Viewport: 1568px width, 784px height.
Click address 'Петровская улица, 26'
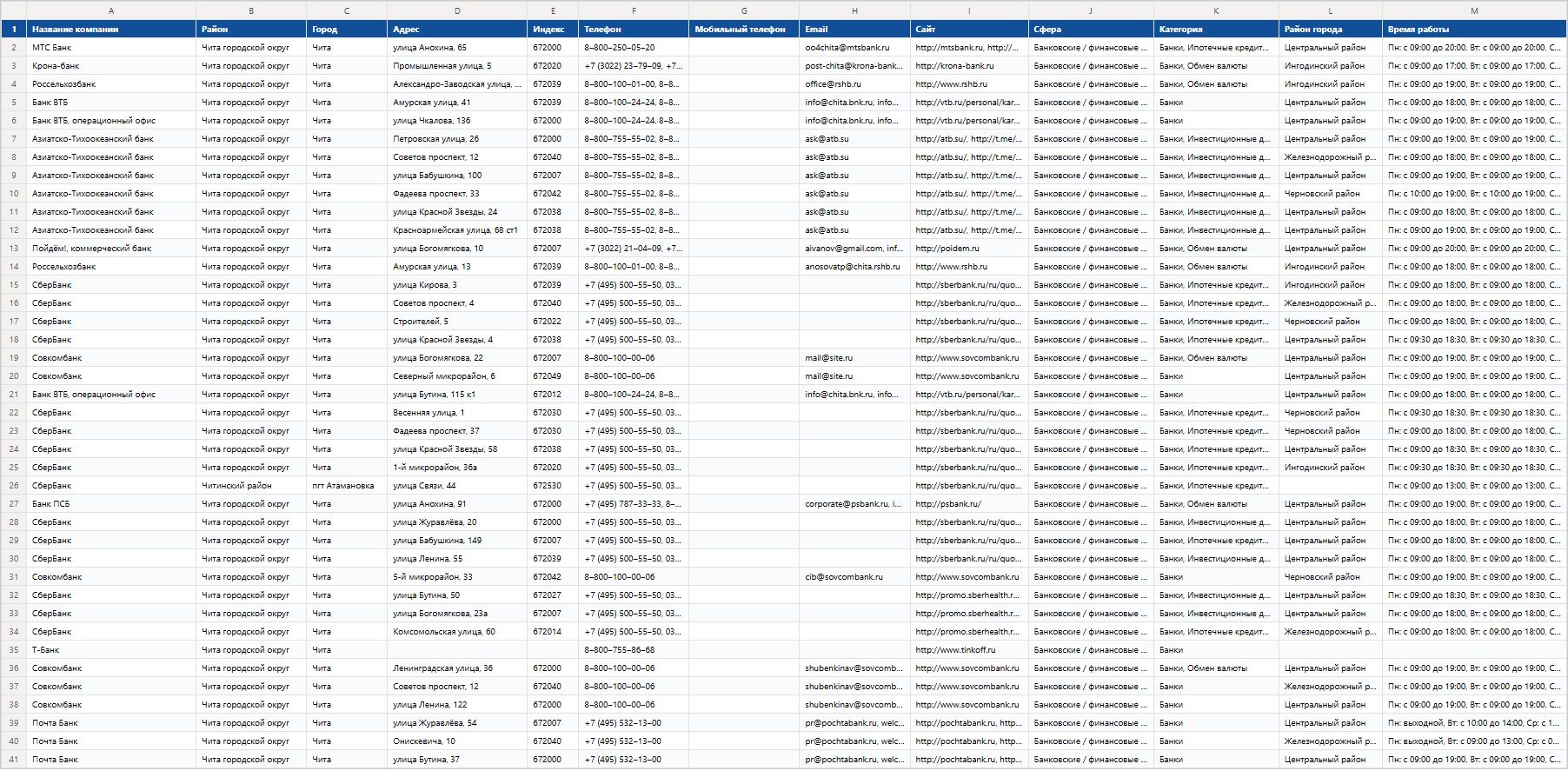tap(457, 139)
